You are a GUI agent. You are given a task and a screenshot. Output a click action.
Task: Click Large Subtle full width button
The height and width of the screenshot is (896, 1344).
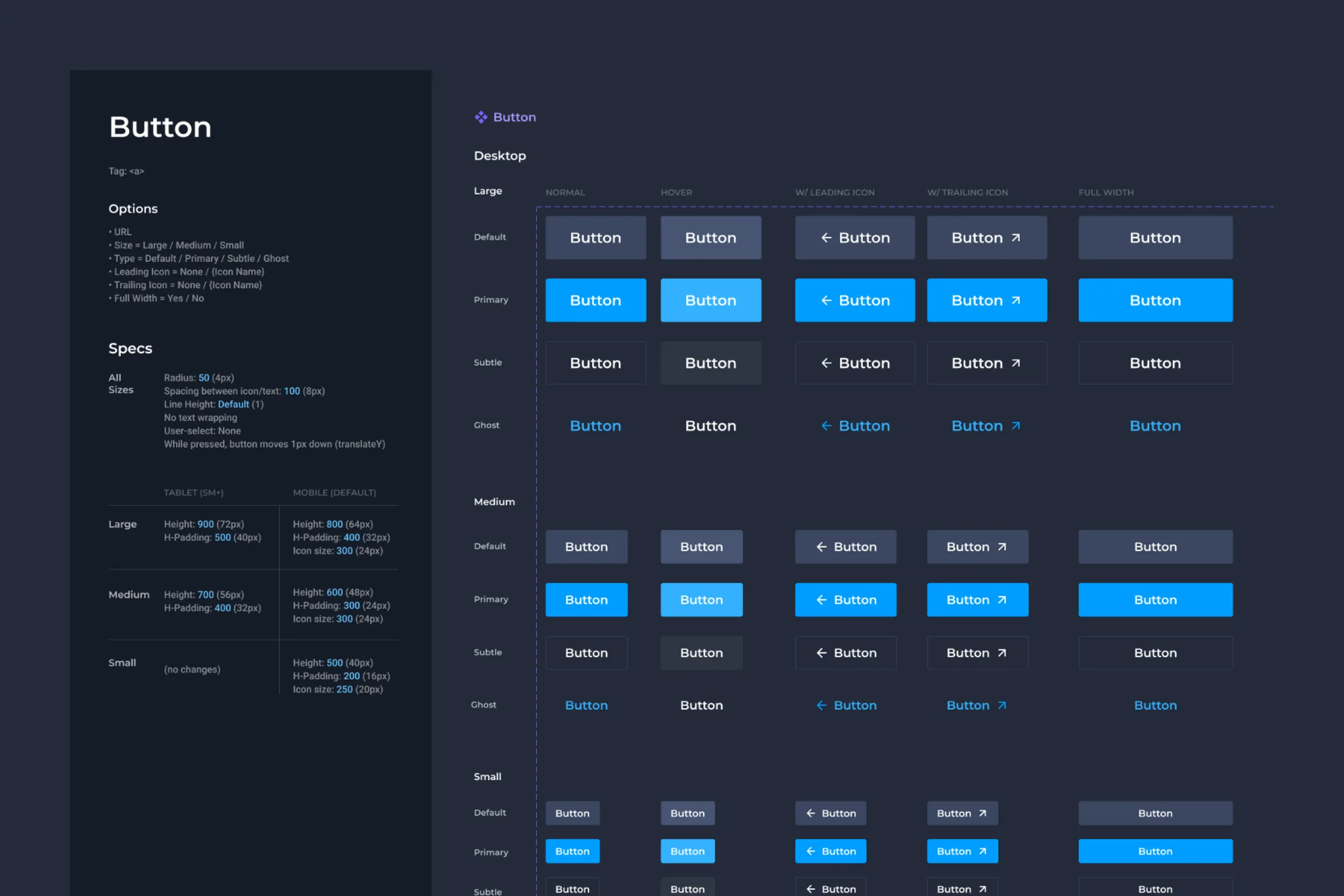point(1155,363)
